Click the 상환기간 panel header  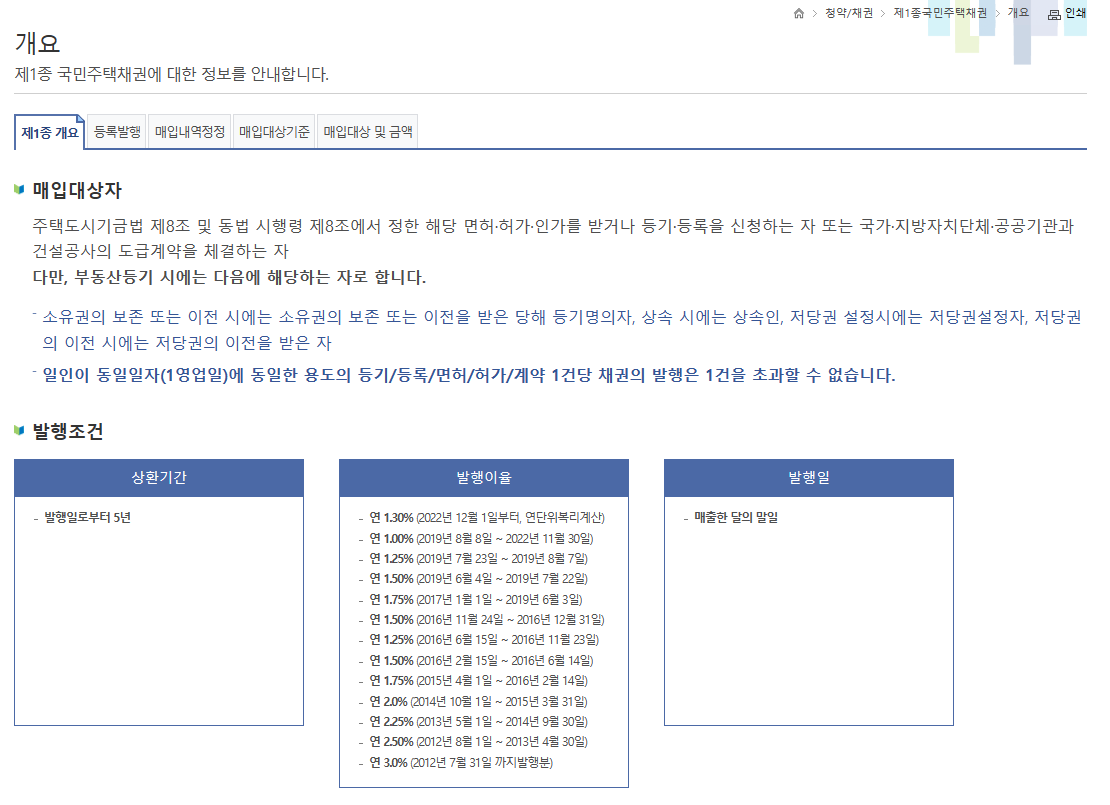click(x=159, y=477)
